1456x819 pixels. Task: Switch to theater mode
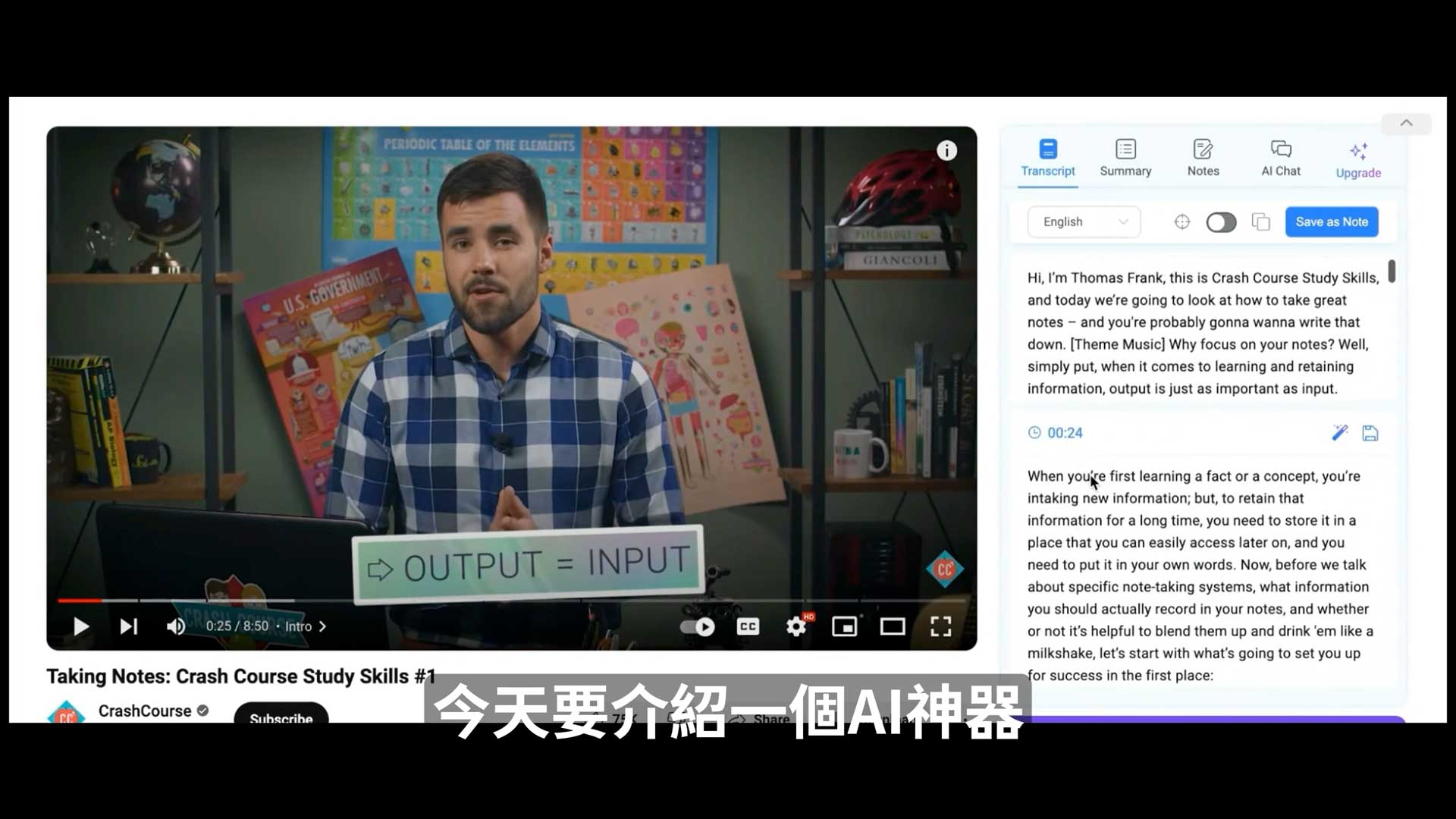(x=893, y=626)
